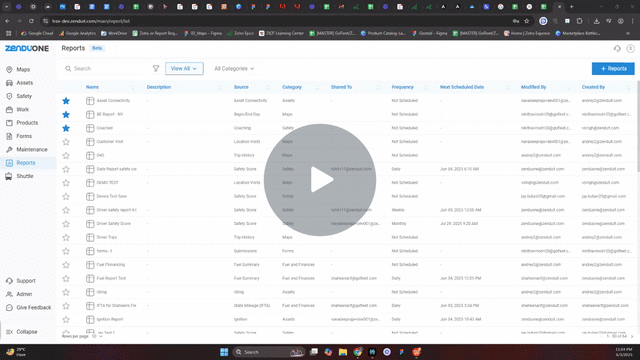The height and width of the screenshot is (360, 640).
Task: Sort by the Source column
Action: click(x=241, y=87)
